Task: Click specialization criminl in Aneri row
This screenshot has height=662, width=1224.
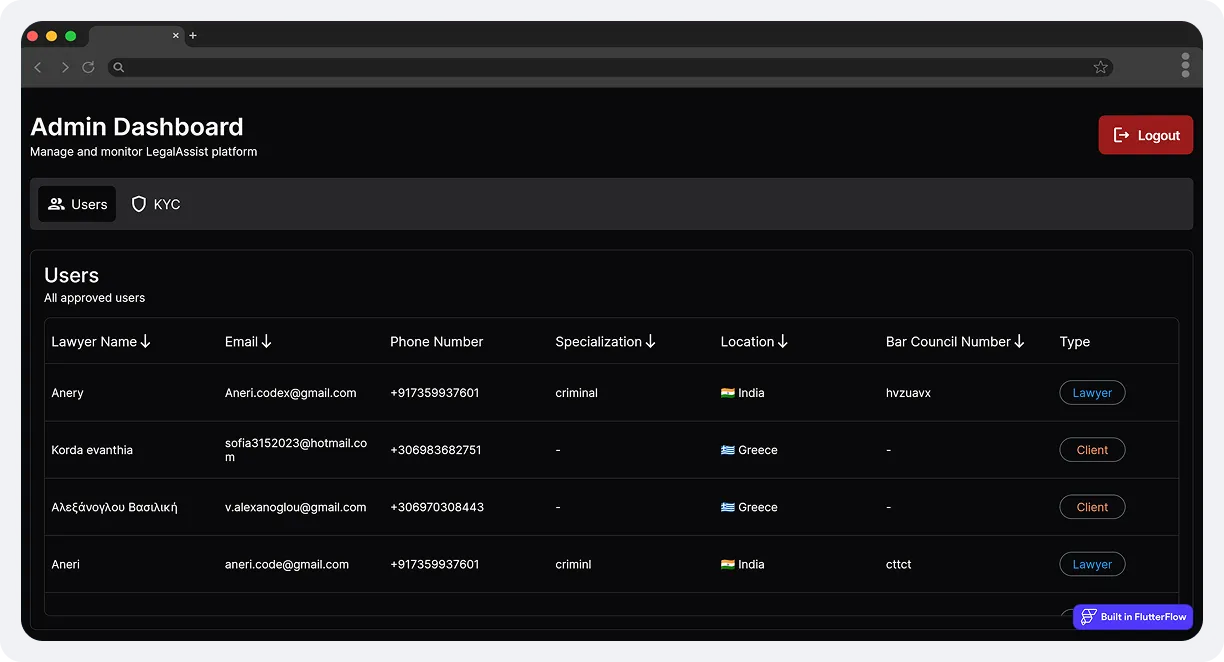Action: 573,564
